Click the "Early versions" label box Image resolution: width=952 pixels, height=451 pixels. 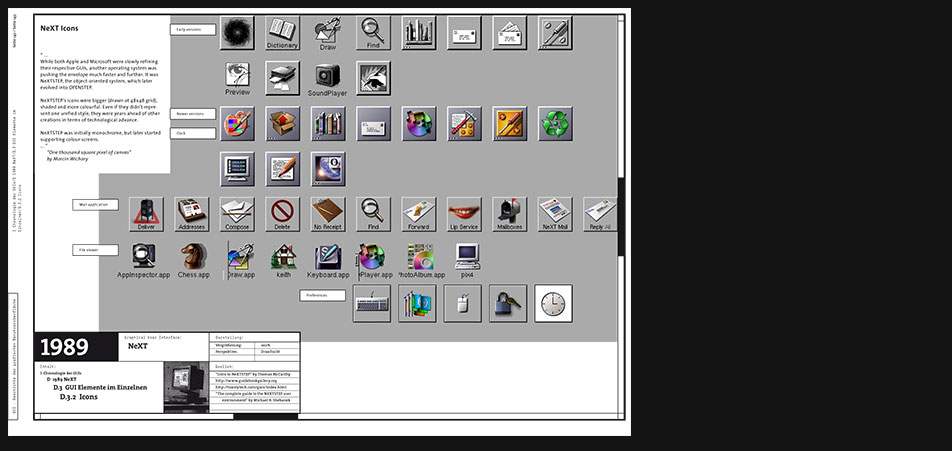pyautogui.click(x=192, y=30)
